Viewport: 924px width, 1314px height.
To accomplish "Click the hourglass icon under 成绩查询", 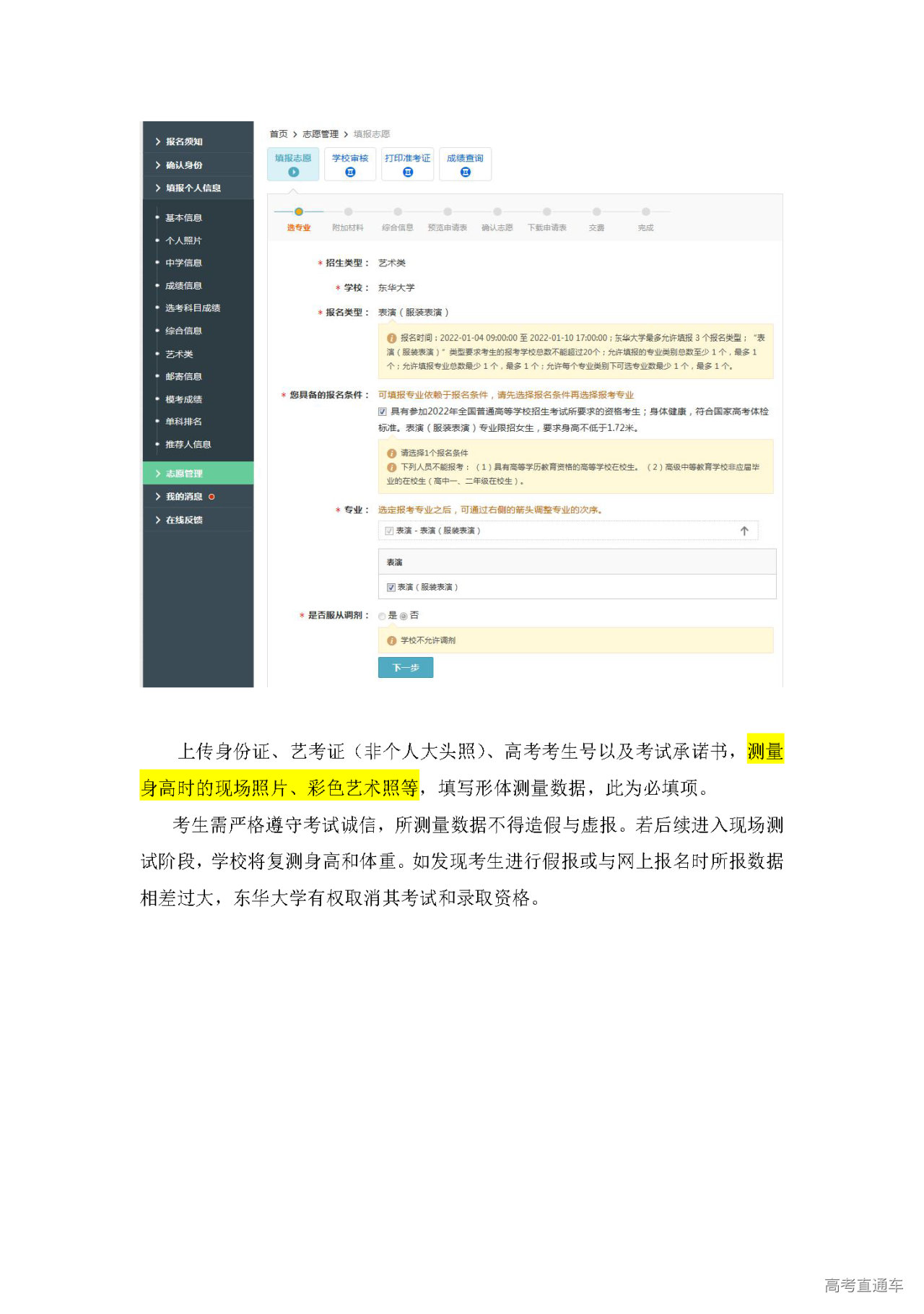I will (466, 172).
